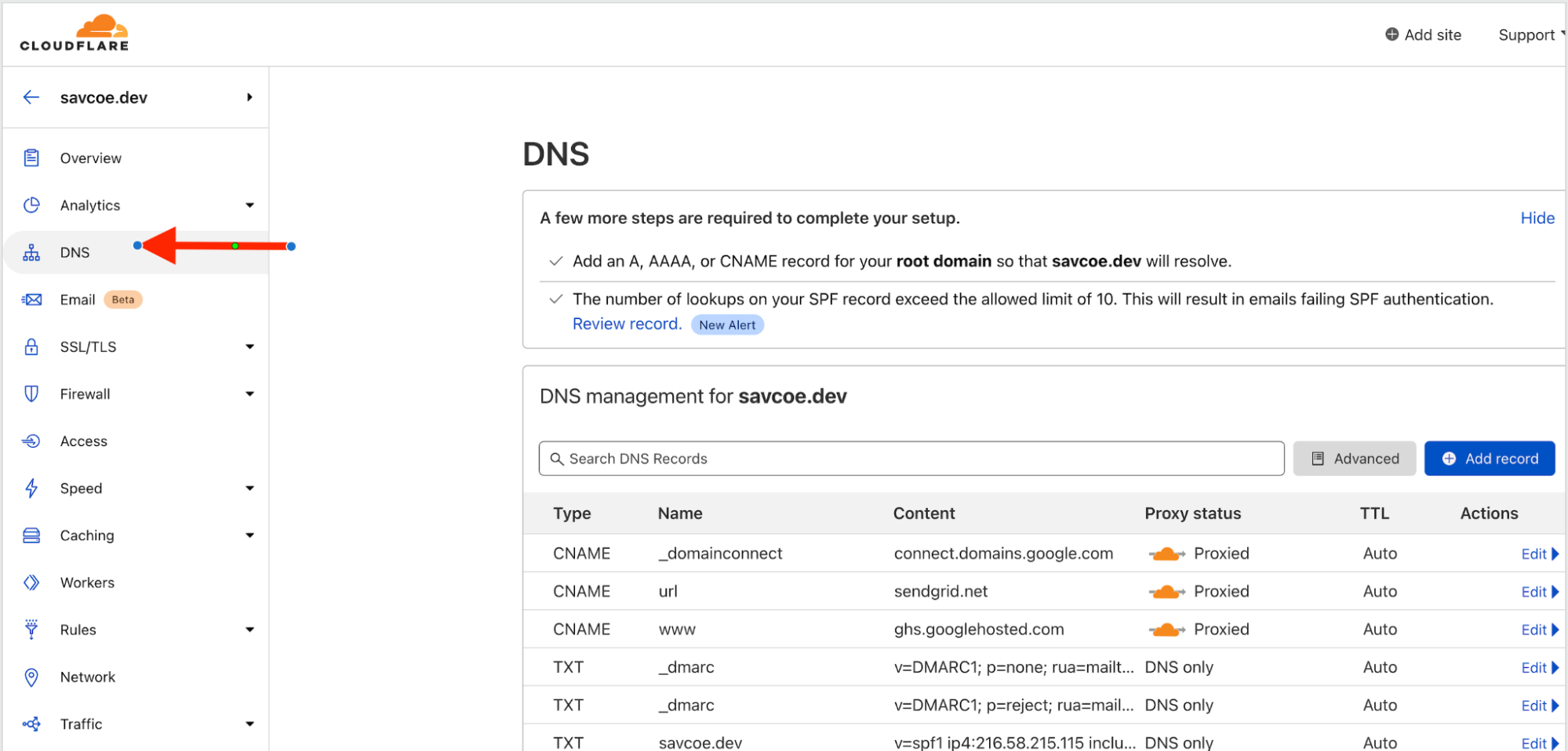The width and height of the screenshot is (1568, 751).
Task: Click the Workers diamond brackets icon
Action: pos(31,582)
